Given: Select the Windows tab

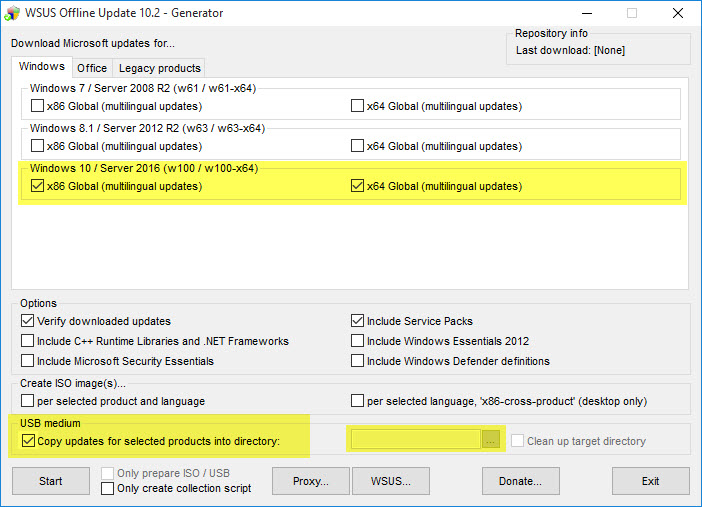Looking at the screenshot, I should click(x=42, y=67).
